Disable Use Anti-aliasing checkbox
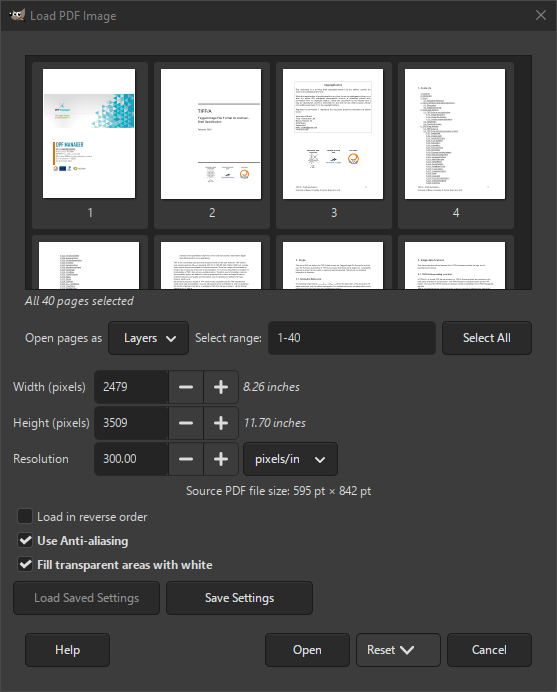Image resolution: width=557 pixels, height=692 pixels. click(x=25, y=540)
